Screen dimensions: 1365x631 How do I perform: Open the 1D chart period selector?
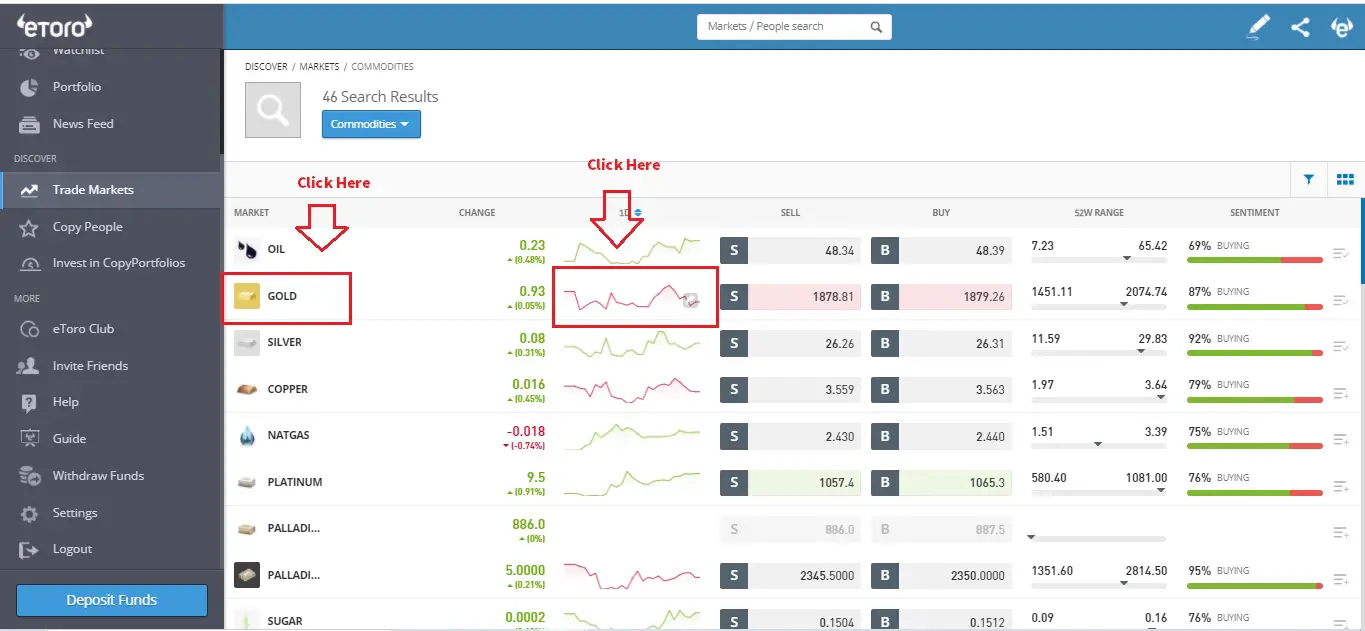pyautogui.click(x=630, y=212)
